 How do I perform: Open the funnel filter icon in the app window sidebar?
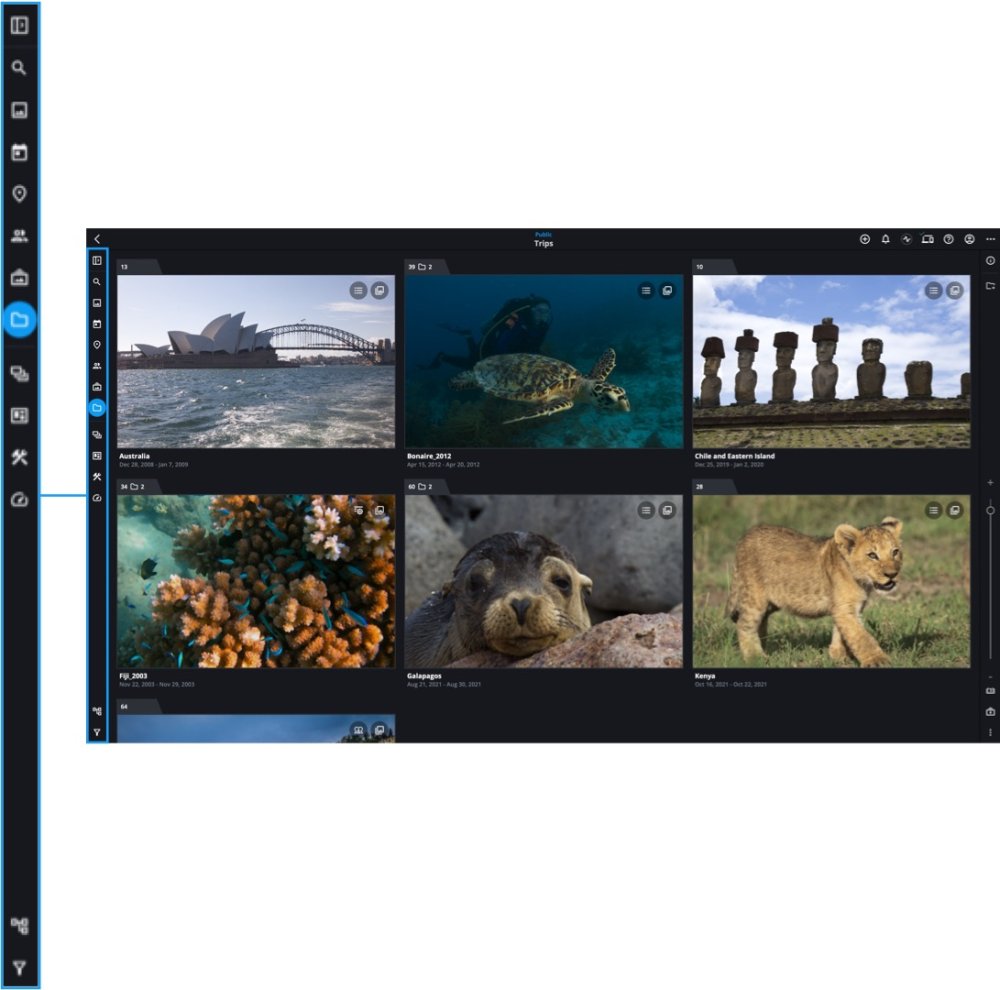pyautogui.click(x=97, y=732)
